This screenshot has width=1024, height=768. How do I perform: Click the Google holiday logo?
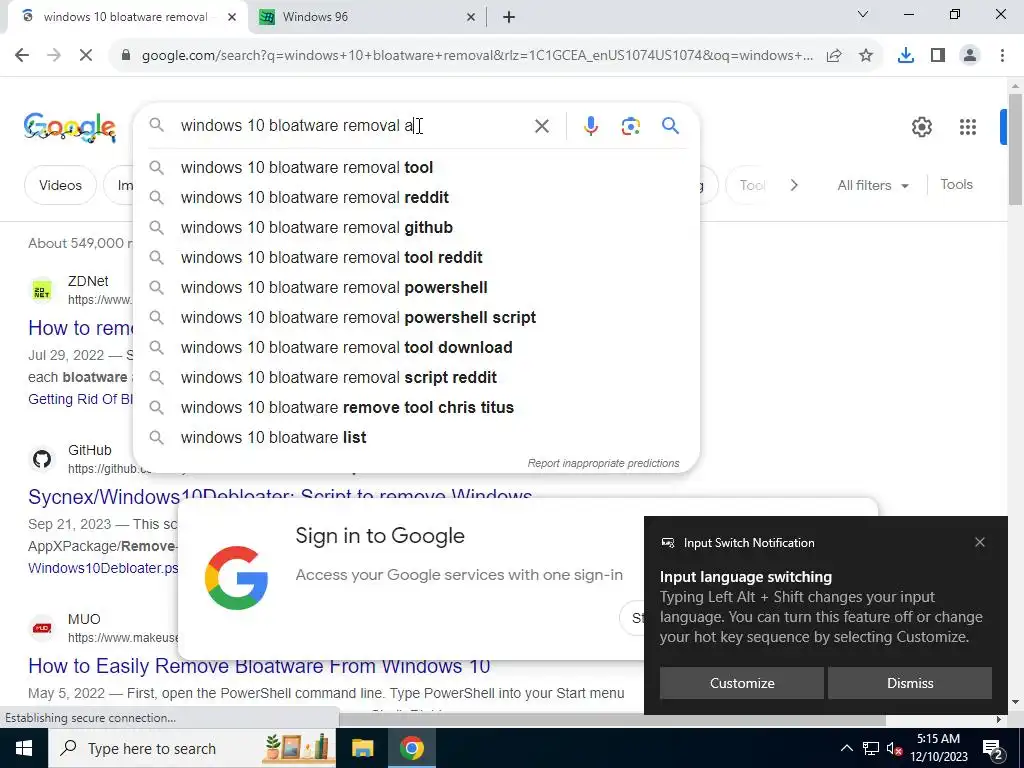click(x=70, y=127)
